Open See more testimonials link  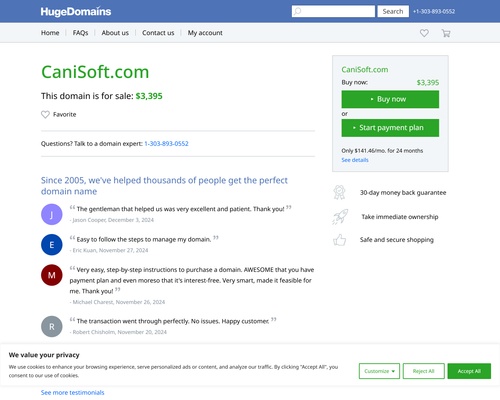click(x=72, y=392)
